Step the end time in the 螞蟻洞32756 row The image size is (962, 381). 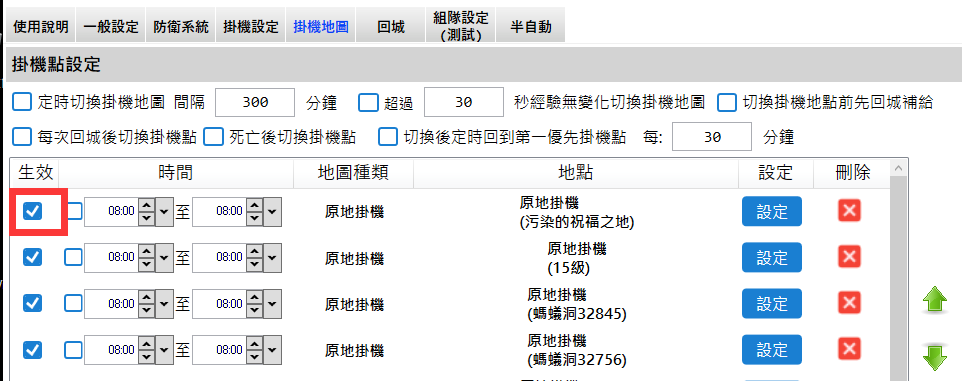[x=256, y=350]
